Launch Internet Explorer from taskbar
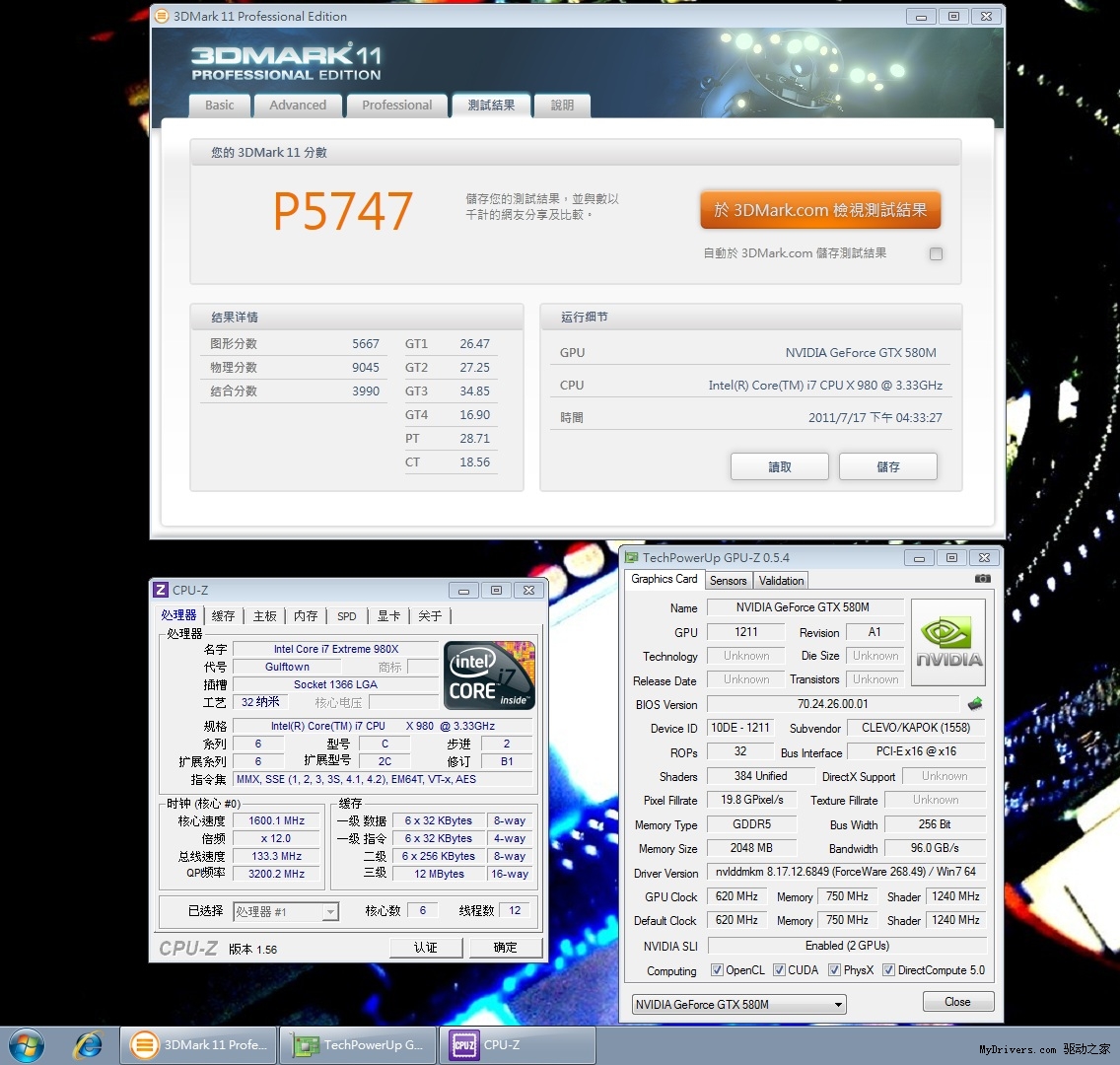Screen dimensions: 1120x1065 pos(88,1045)
